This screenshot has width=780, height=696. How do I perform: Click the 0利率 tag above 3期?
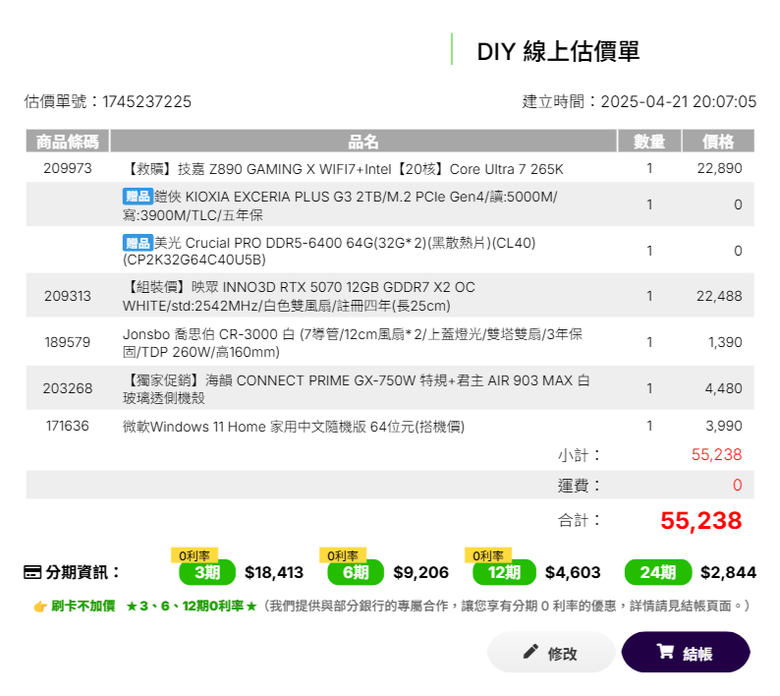[x=195, y=555]
